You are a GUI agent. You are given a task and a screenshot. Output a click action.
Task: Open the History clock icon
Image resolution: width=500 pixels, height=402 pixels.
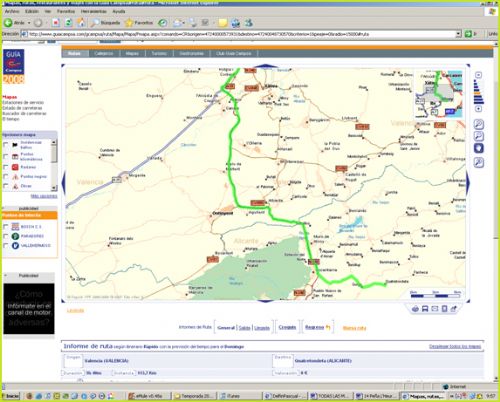(162, 23)
